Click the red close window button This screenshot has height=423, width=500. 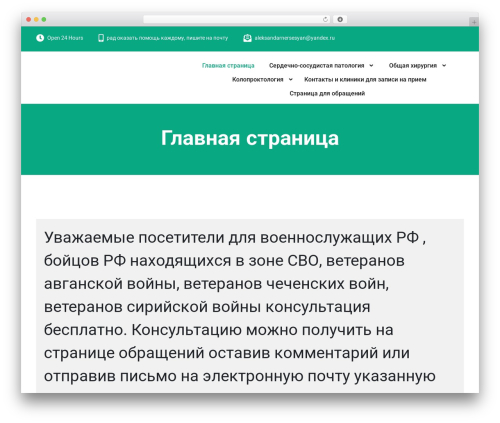tap(29, 19)
